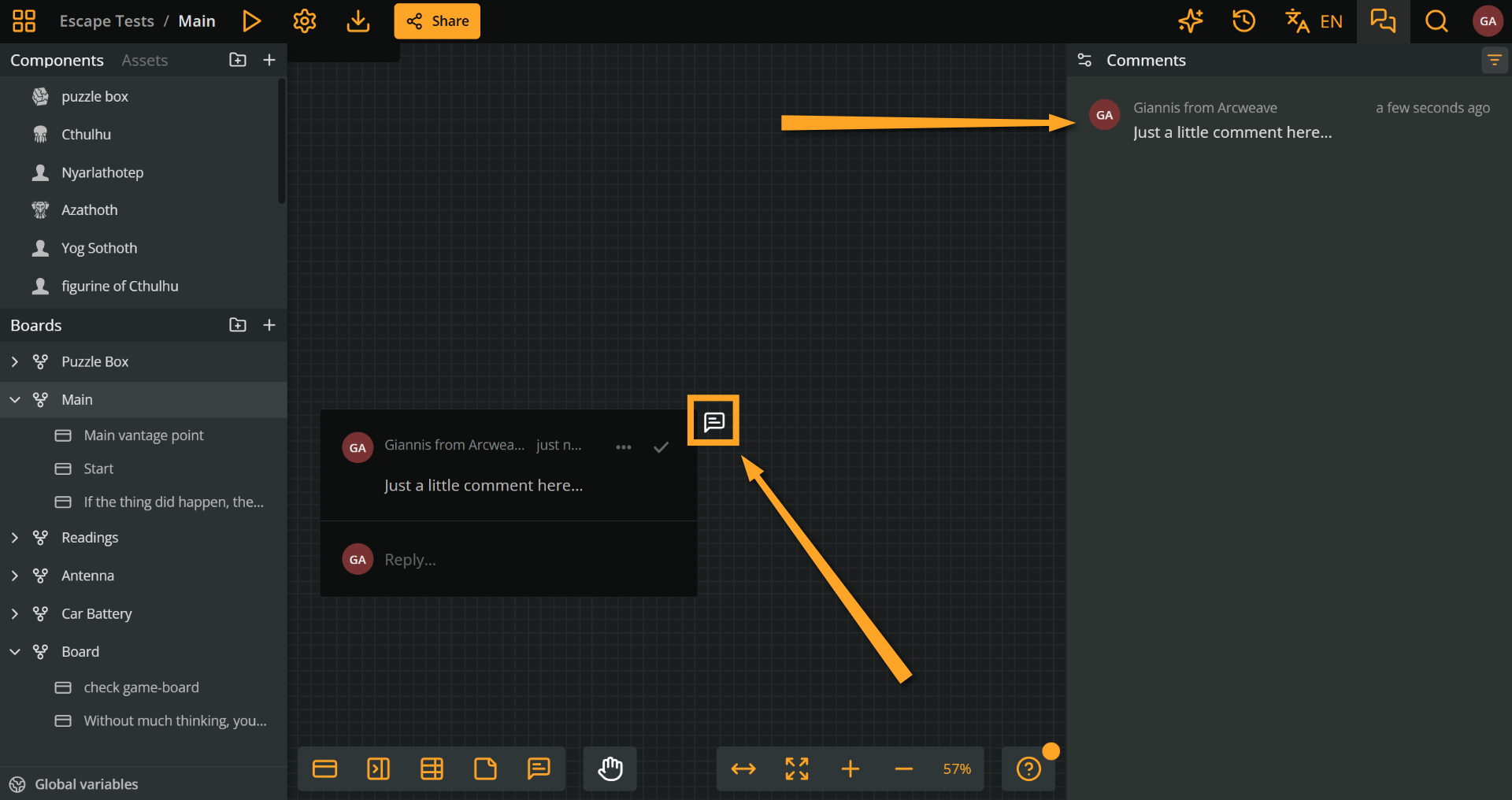Add a branch table icon in toolbar
Image resolution: width=1512 pixels, height=800 pixels.
pos(432,769)
